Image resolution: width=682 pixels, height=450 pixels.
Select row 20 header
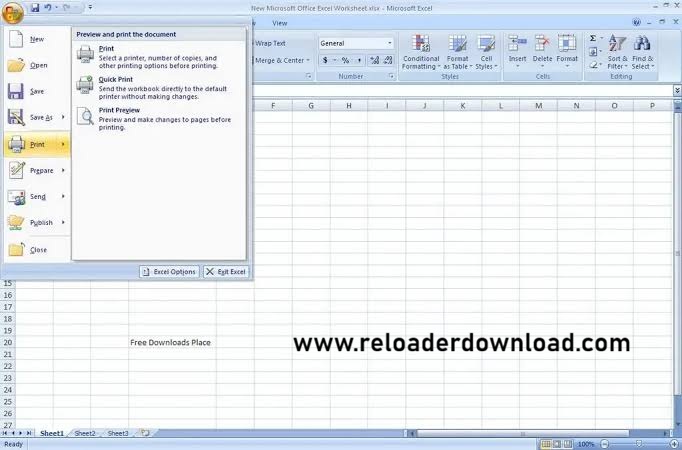point(8,343)
